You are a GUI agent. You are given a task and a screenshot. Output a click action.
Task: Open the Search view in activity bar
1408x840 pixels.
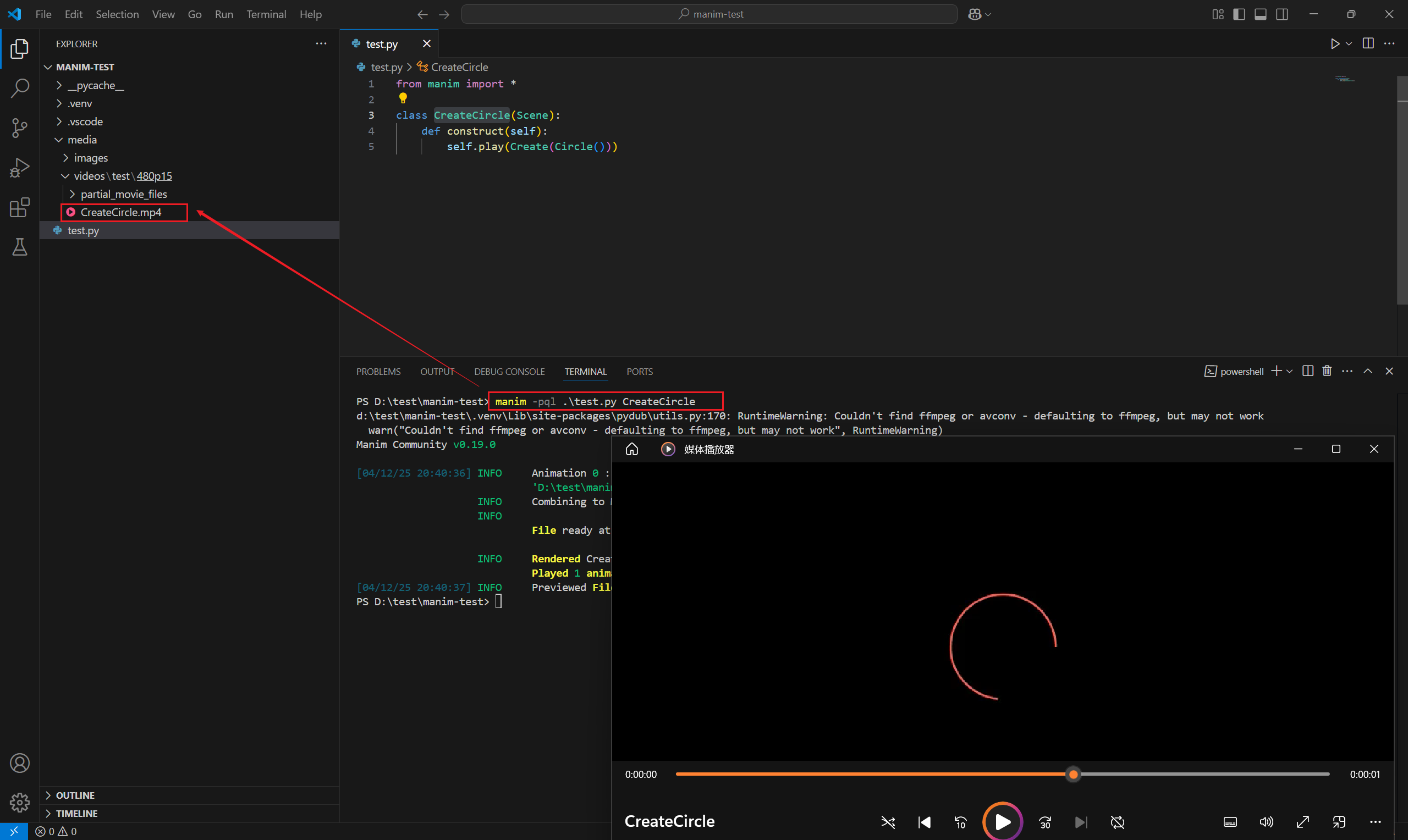[20, 89]
